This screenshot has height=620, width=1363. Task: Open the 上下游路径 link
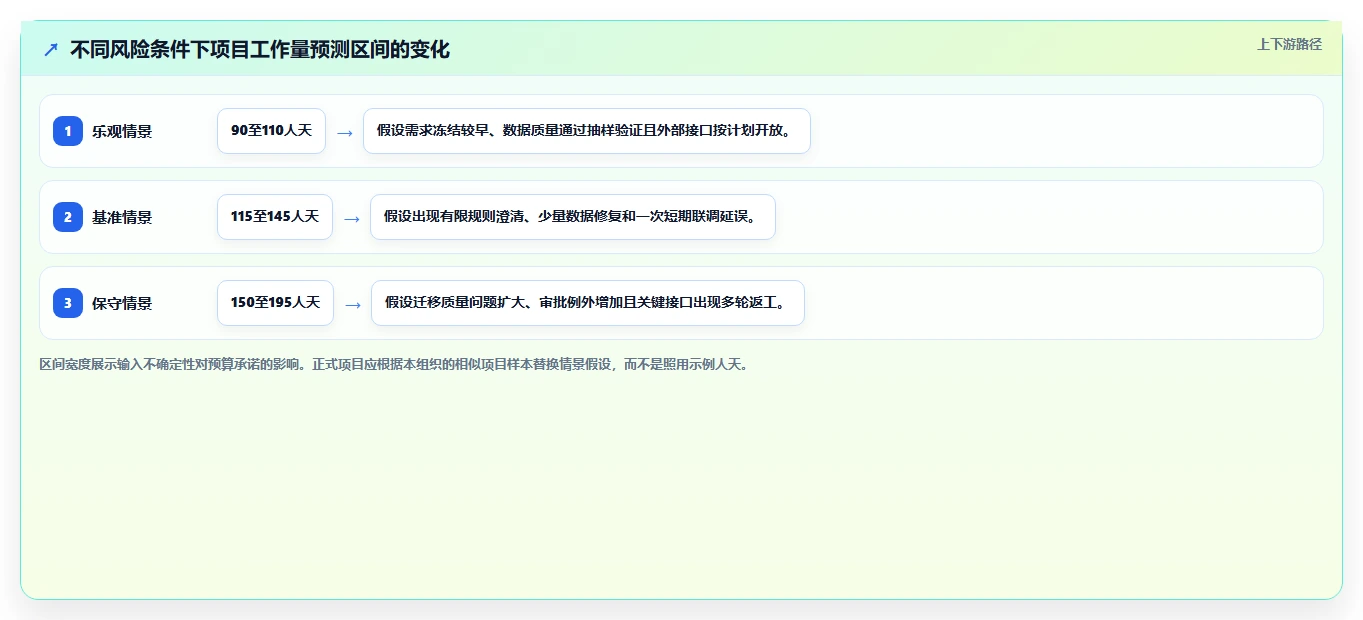click(x=1289, y=44)
